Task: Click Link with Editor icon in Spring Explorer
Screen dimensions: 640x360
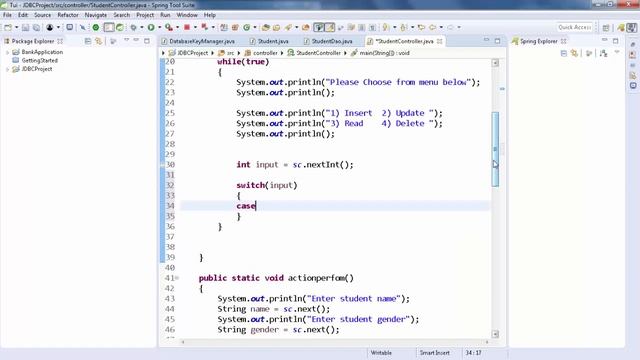Action: pyautogui.click(x=574, y=53)
